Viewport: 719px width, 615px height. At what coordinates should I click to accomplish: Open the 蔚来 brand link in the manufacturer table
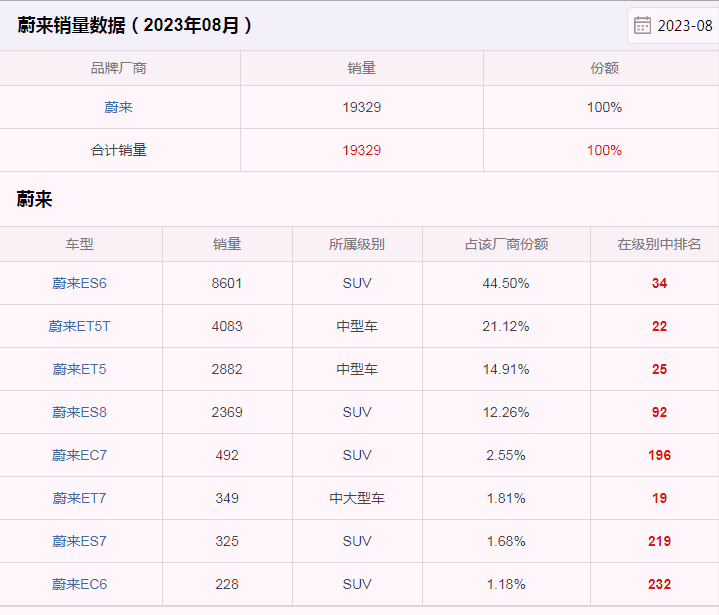118,107
